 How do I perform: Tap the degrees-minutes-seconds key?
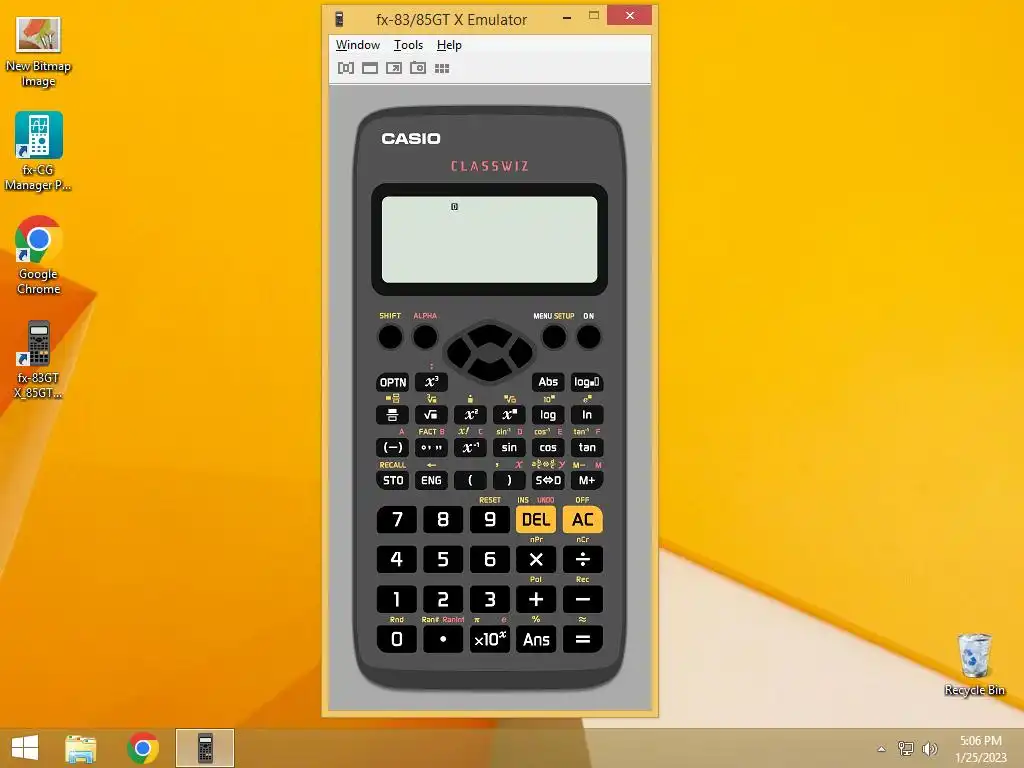click(x=432, y=447)
